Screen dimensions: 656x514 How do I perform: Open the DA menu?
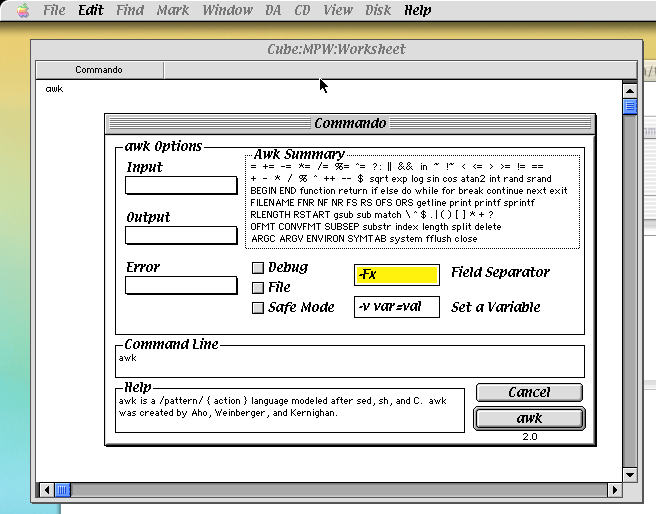click(273, 10)
